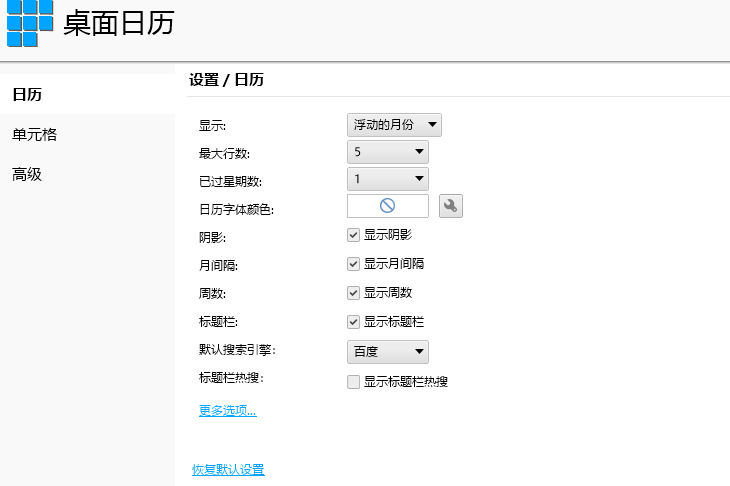Image resolution: width=730 pixels, height=486 pixels.
Task: Click the 日历字体颜色: label
Action: click(237, 209)
